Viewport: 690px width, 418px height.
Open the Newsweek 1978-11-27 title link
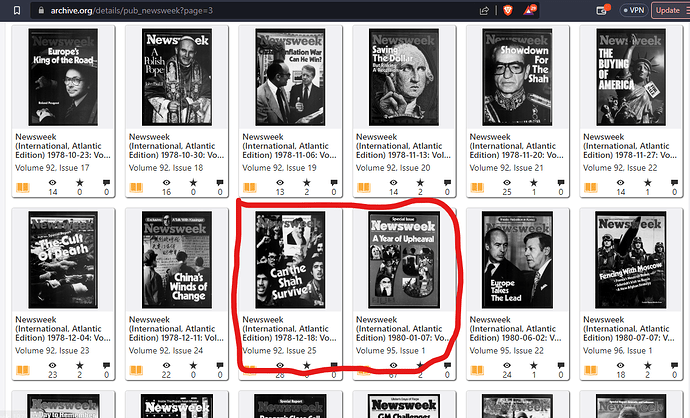coord(631,146)
